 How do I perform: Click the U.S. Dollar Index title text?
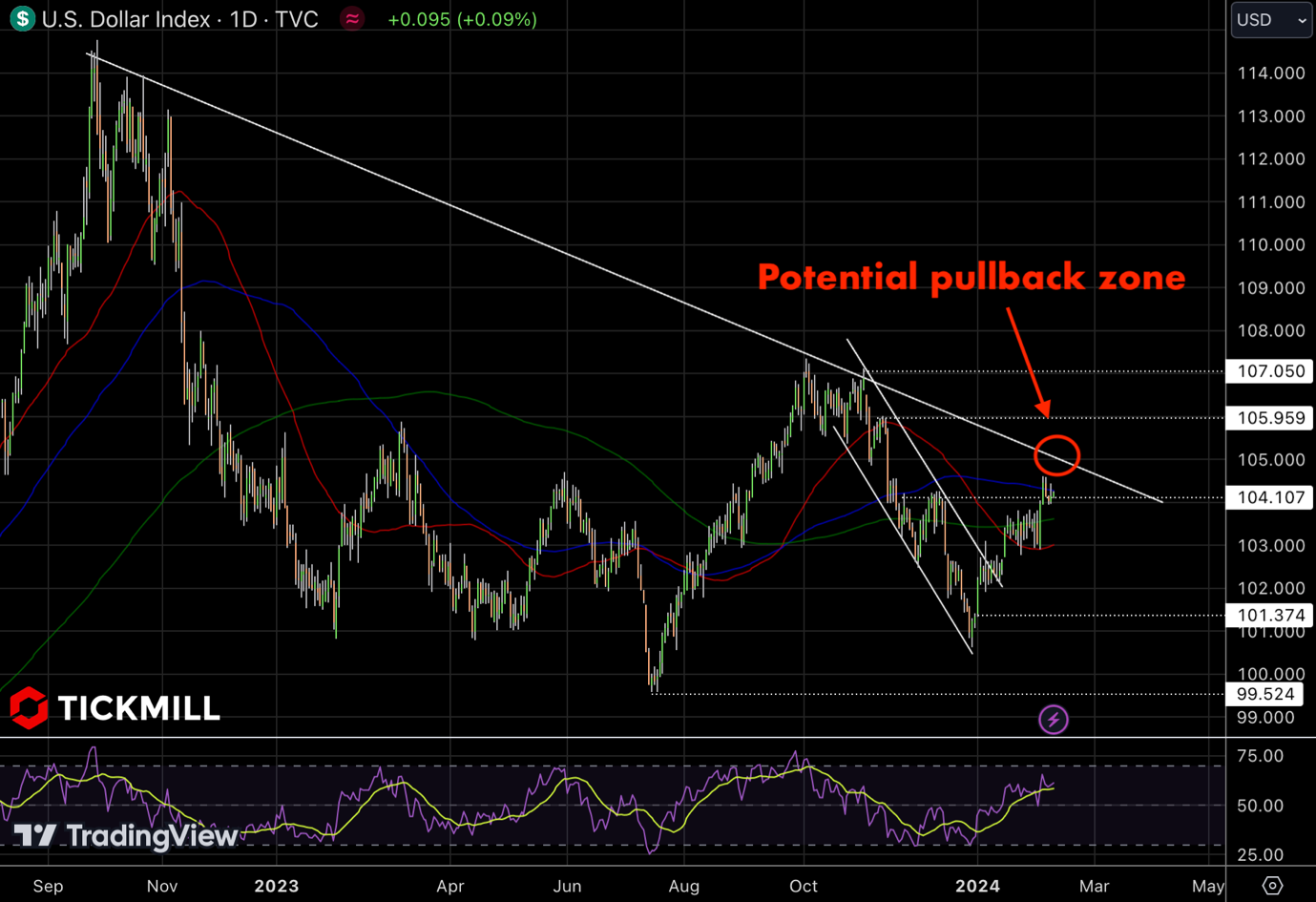[x=179, y=19]
